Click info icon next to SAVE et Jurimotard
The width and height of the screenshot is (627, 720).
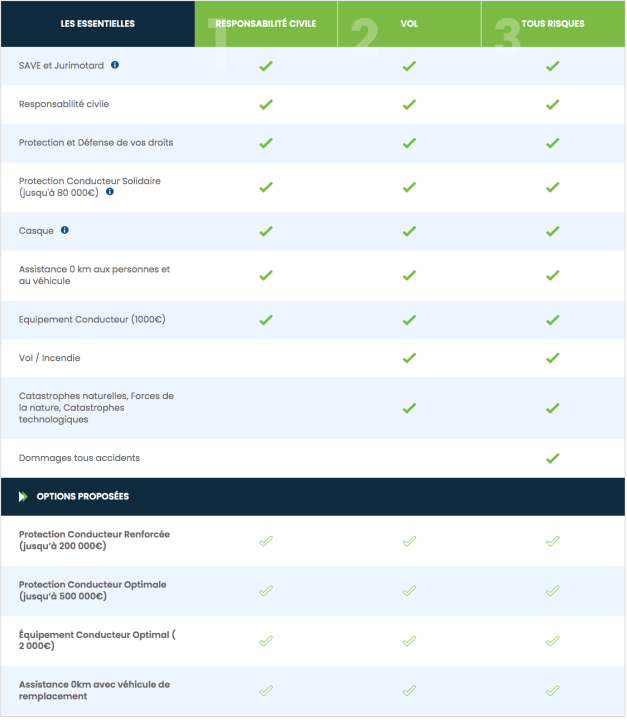coord(115,65)
